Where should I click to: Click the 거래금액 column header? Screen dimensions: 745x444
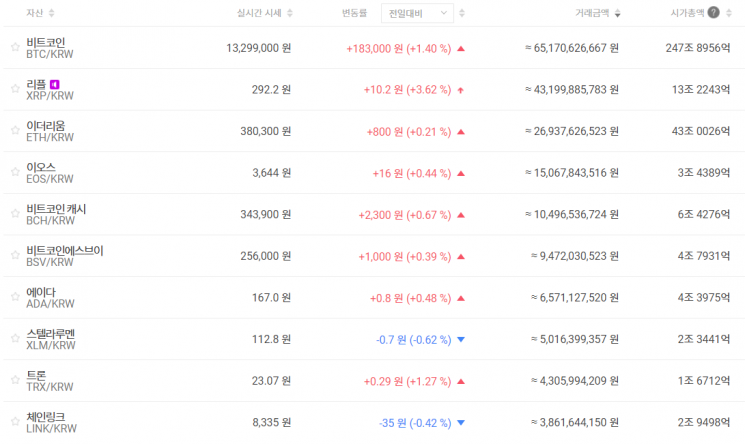click(592, 13)
